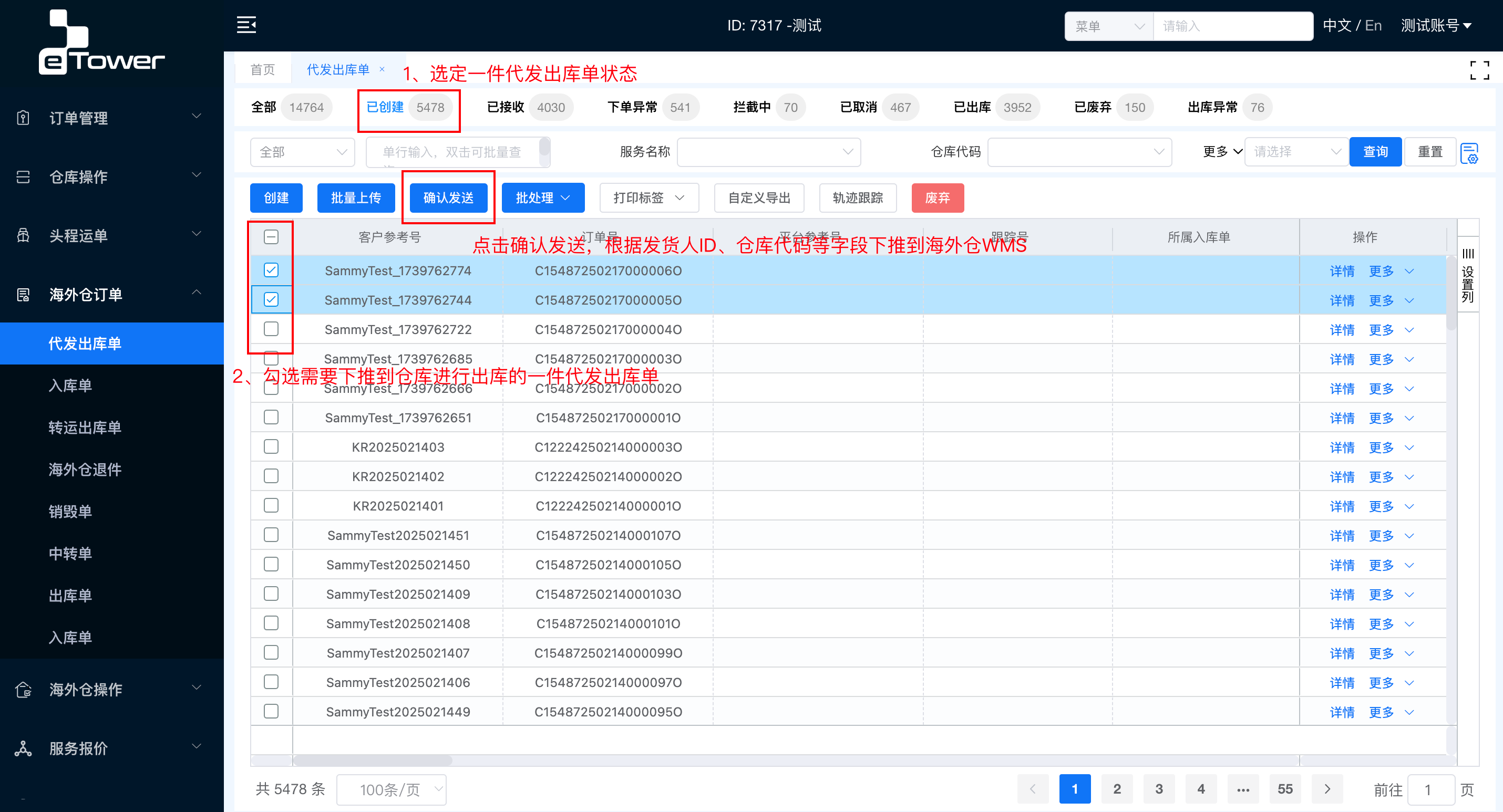Open 海外仓退件 in the sidebar menu
This screenshot has height=812, width=1503.
85,470
